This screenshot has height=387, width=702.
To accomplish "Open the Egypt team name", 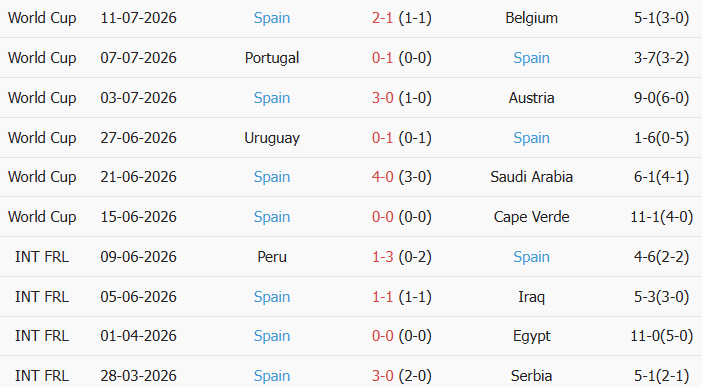I will [531, 336].
